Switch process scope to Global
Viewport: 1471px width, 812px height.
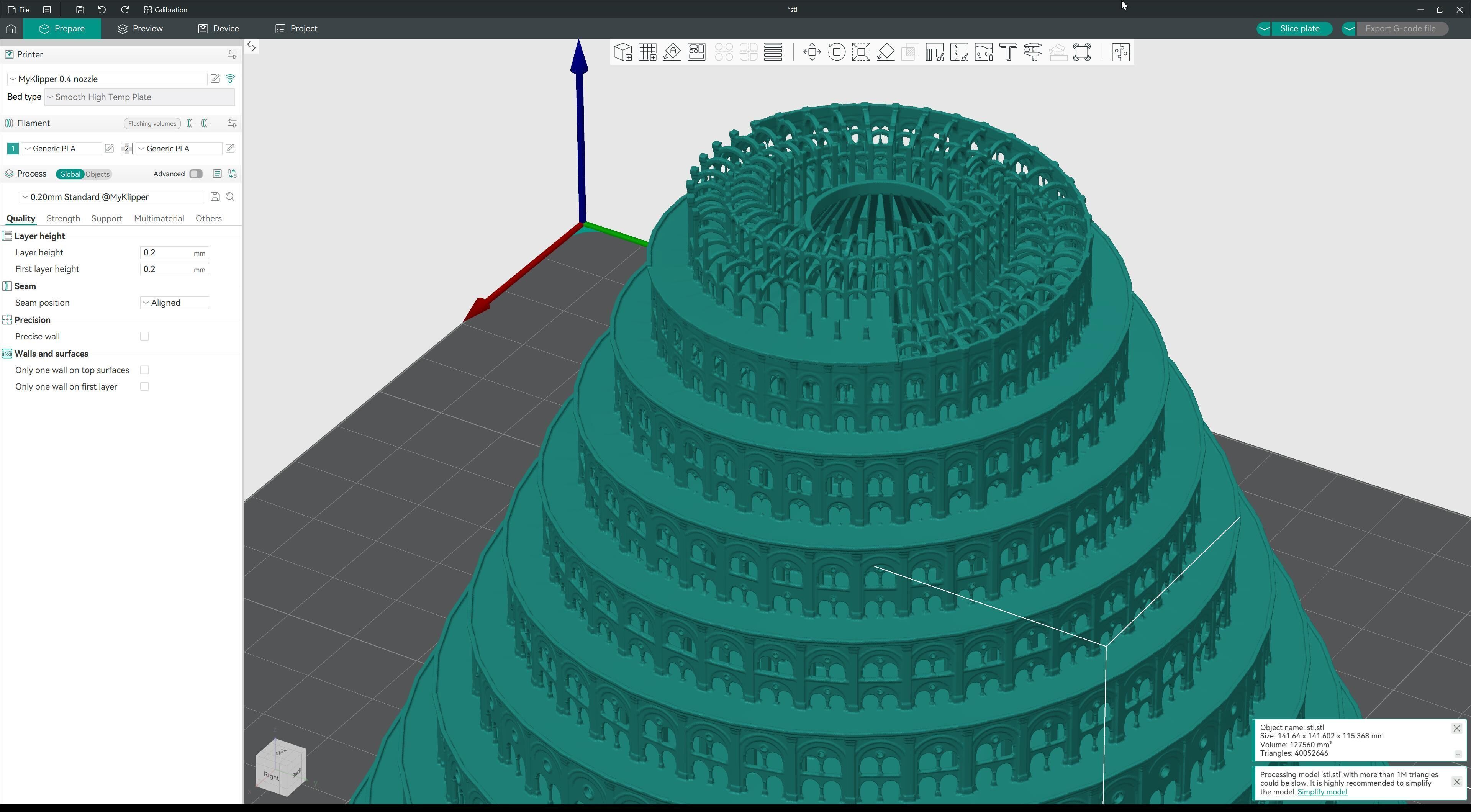(x=70, y=174)
